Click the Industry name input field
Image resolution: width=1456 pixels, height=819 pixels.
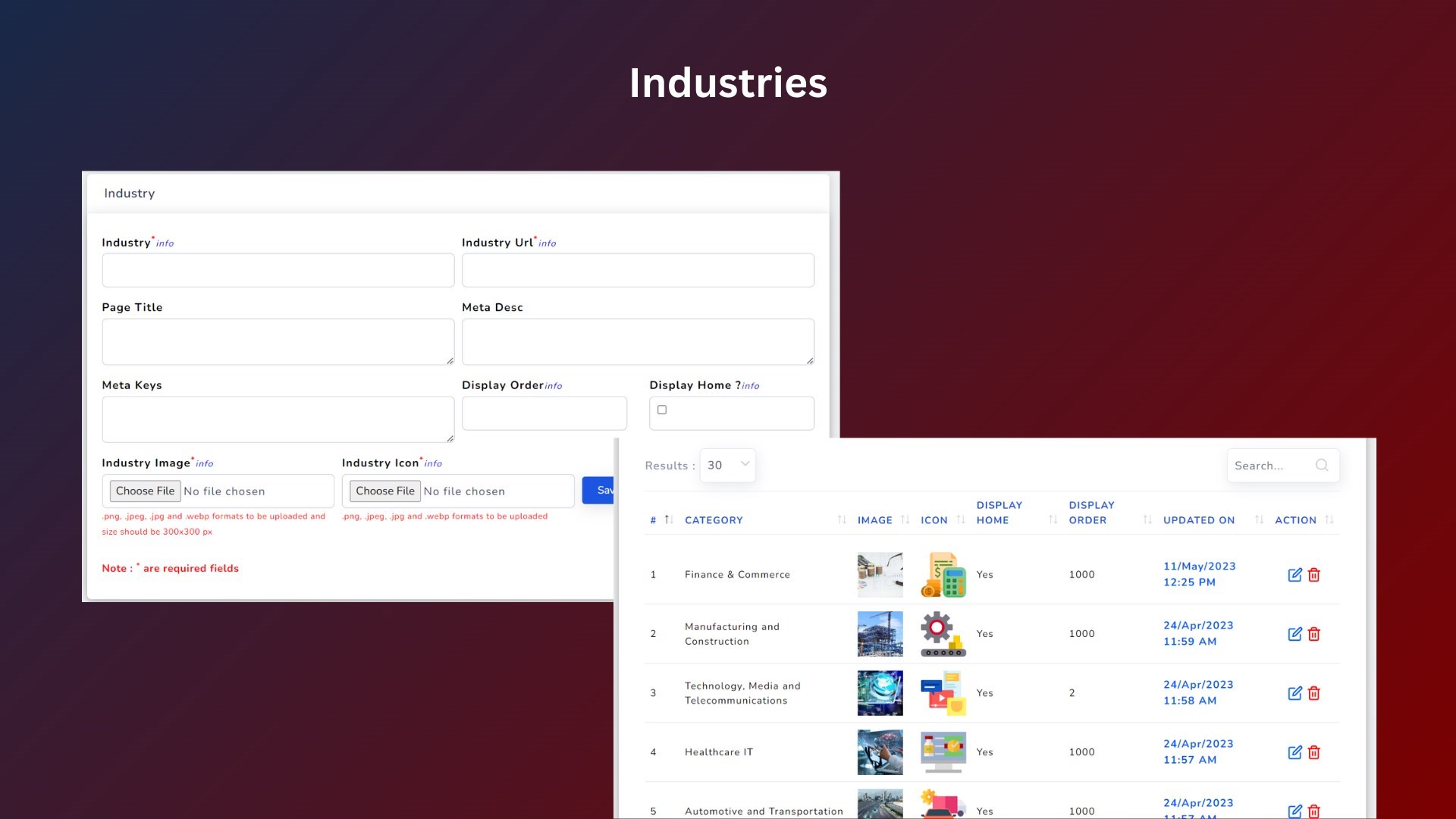[278, 270]
